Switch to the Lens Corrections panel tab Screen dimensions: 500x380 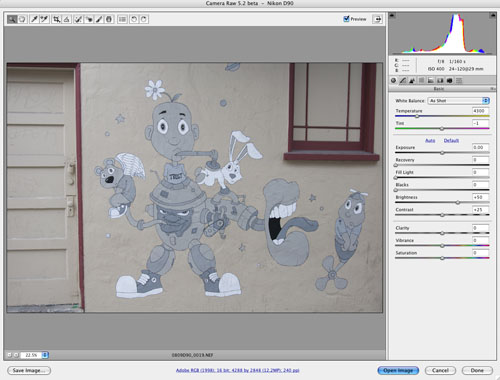coord(440,80)
